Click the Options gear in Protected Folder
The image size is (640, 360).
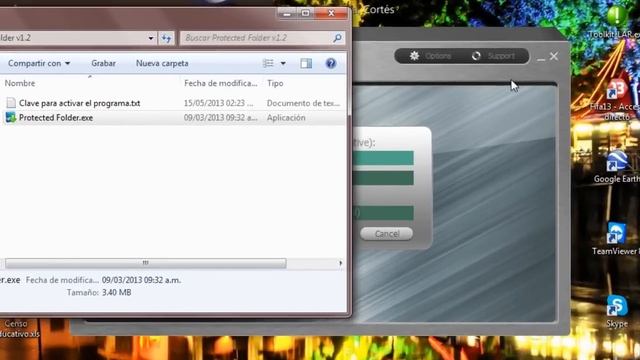tap(414, 56)
